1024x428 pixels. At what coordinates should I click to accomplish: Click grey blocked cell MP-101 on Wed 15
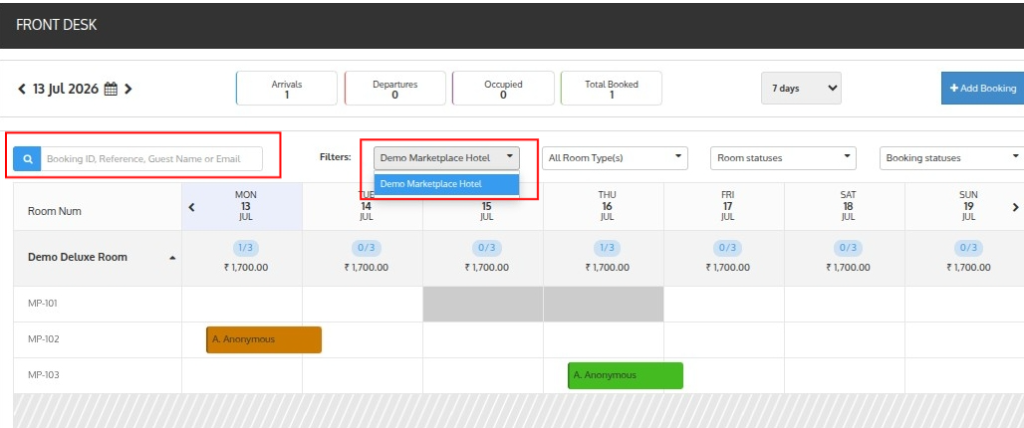(x=483, y=304)
